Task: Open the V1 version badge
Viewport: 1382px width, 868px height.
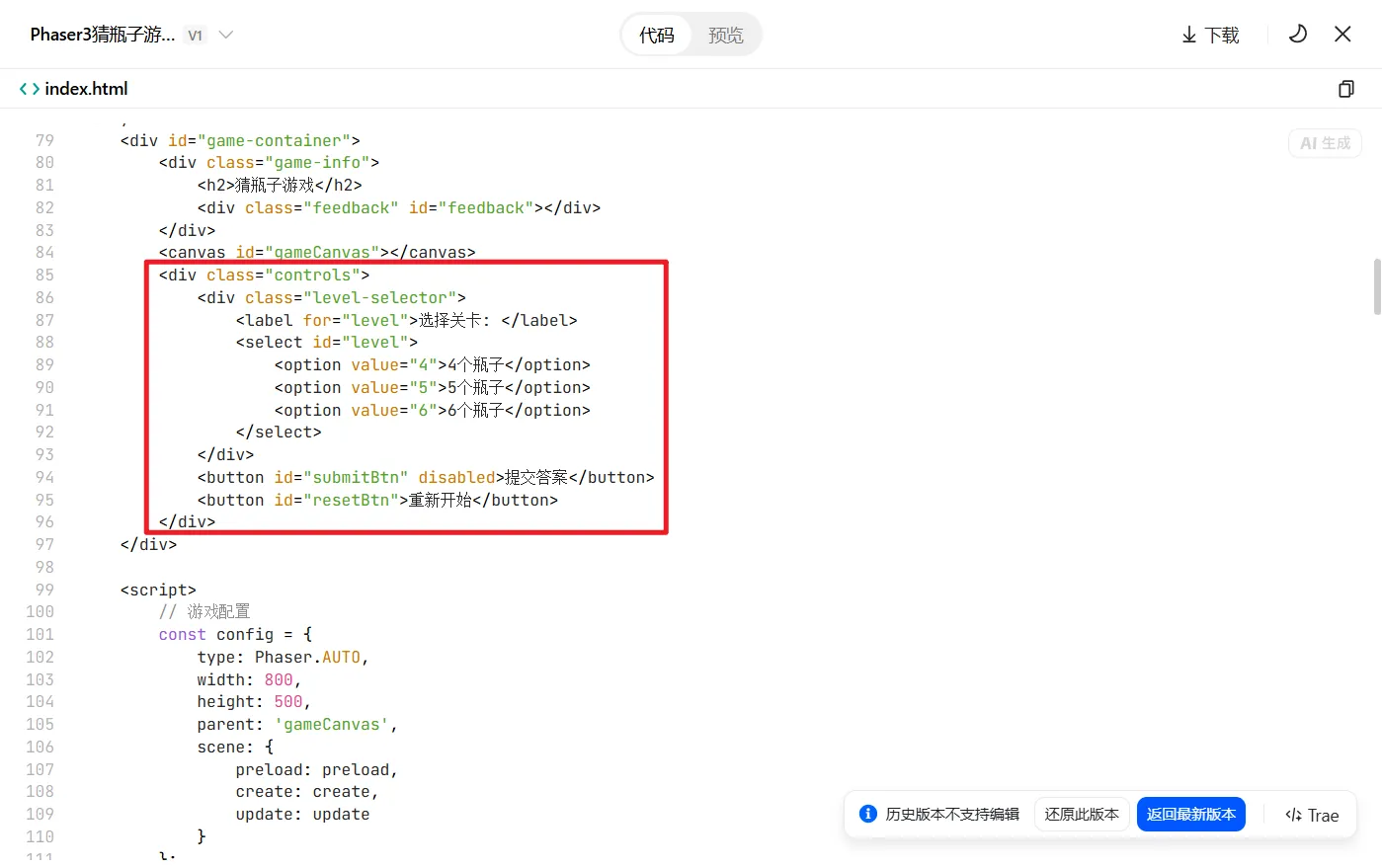Action: [196, 36]
